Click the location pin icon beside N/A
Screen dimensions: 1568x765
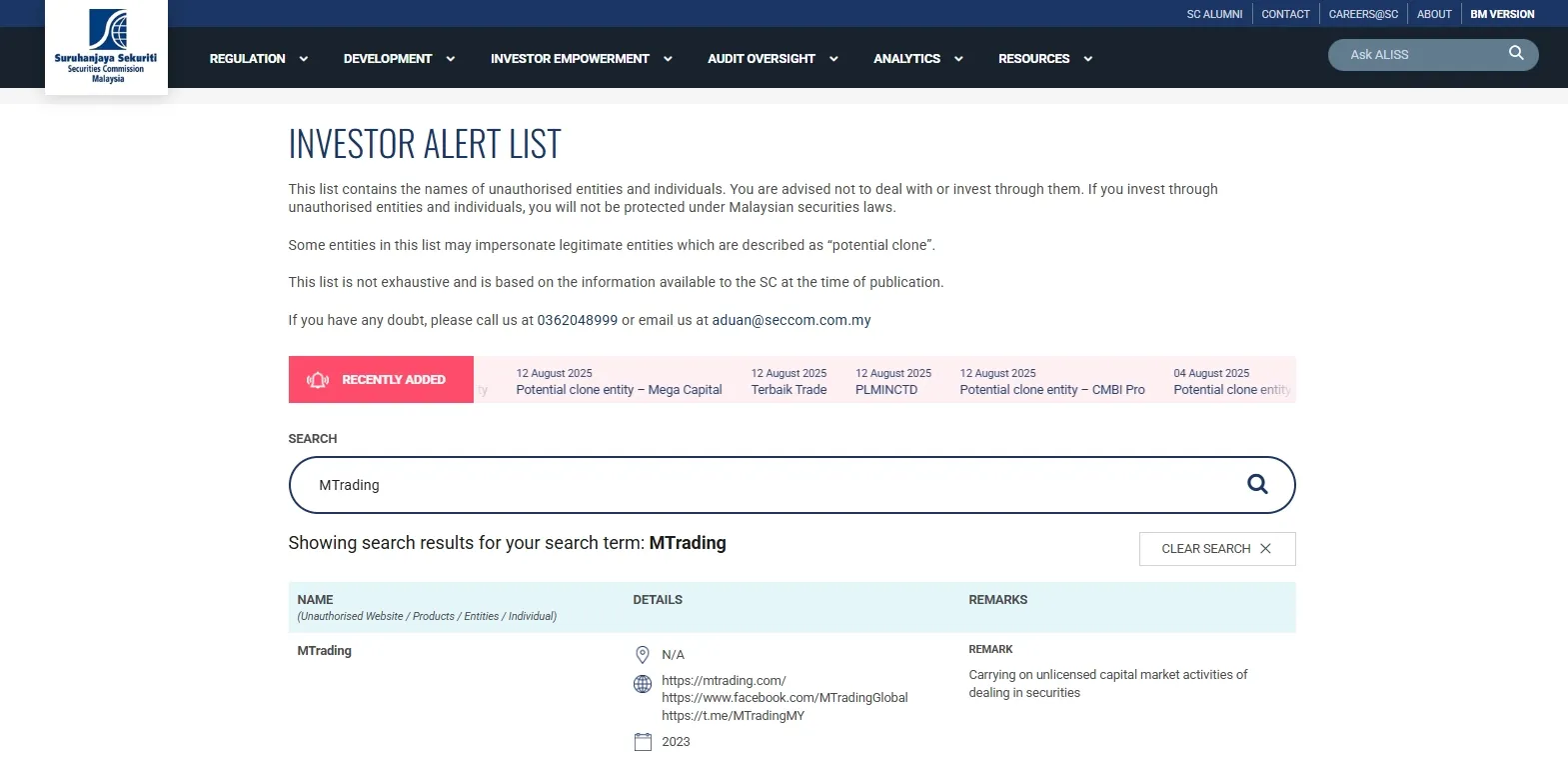(x=643, y=655)
